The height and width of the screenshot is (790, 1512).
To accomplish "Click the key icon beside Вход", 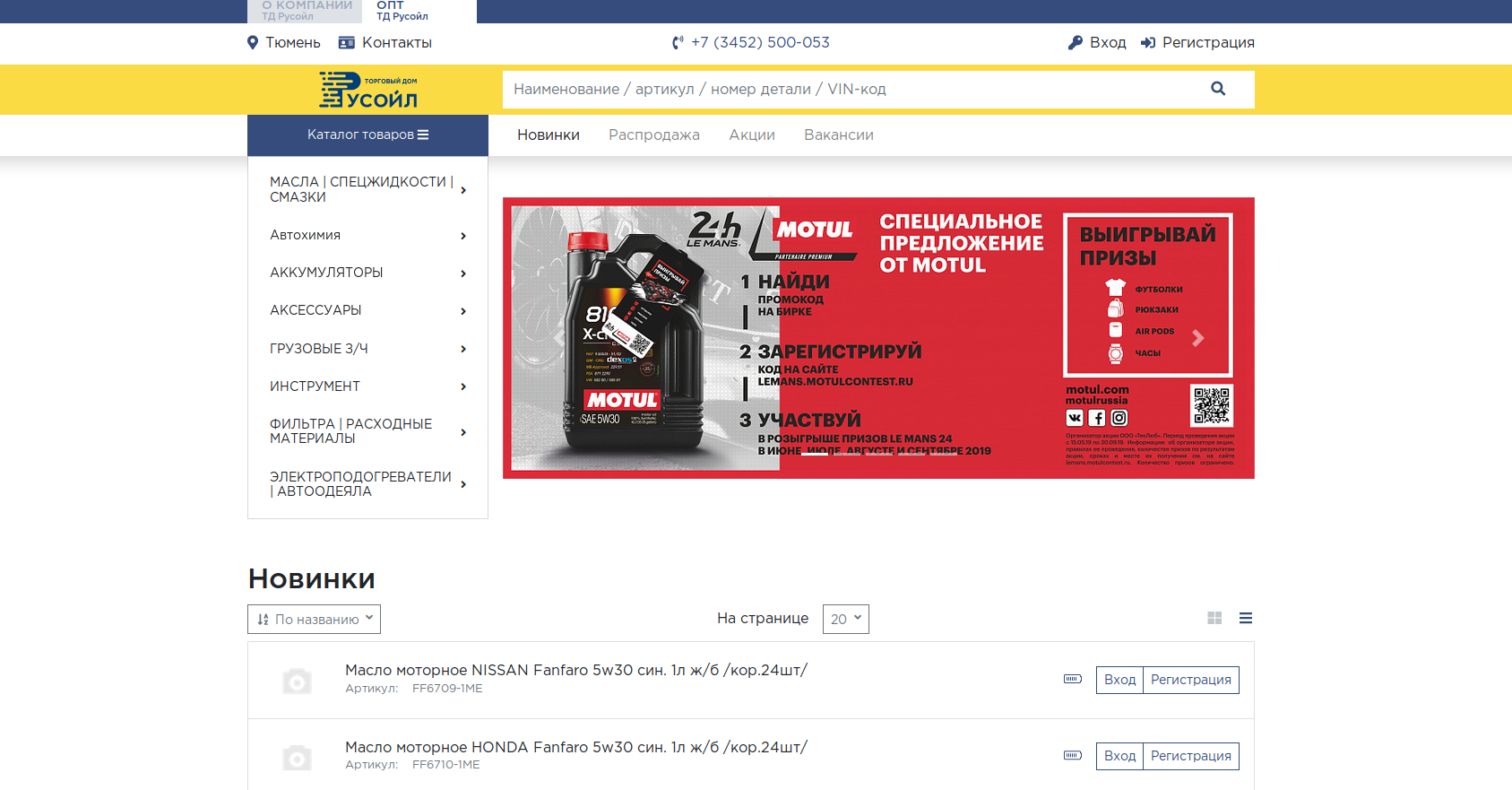I will pos(1076,42).
